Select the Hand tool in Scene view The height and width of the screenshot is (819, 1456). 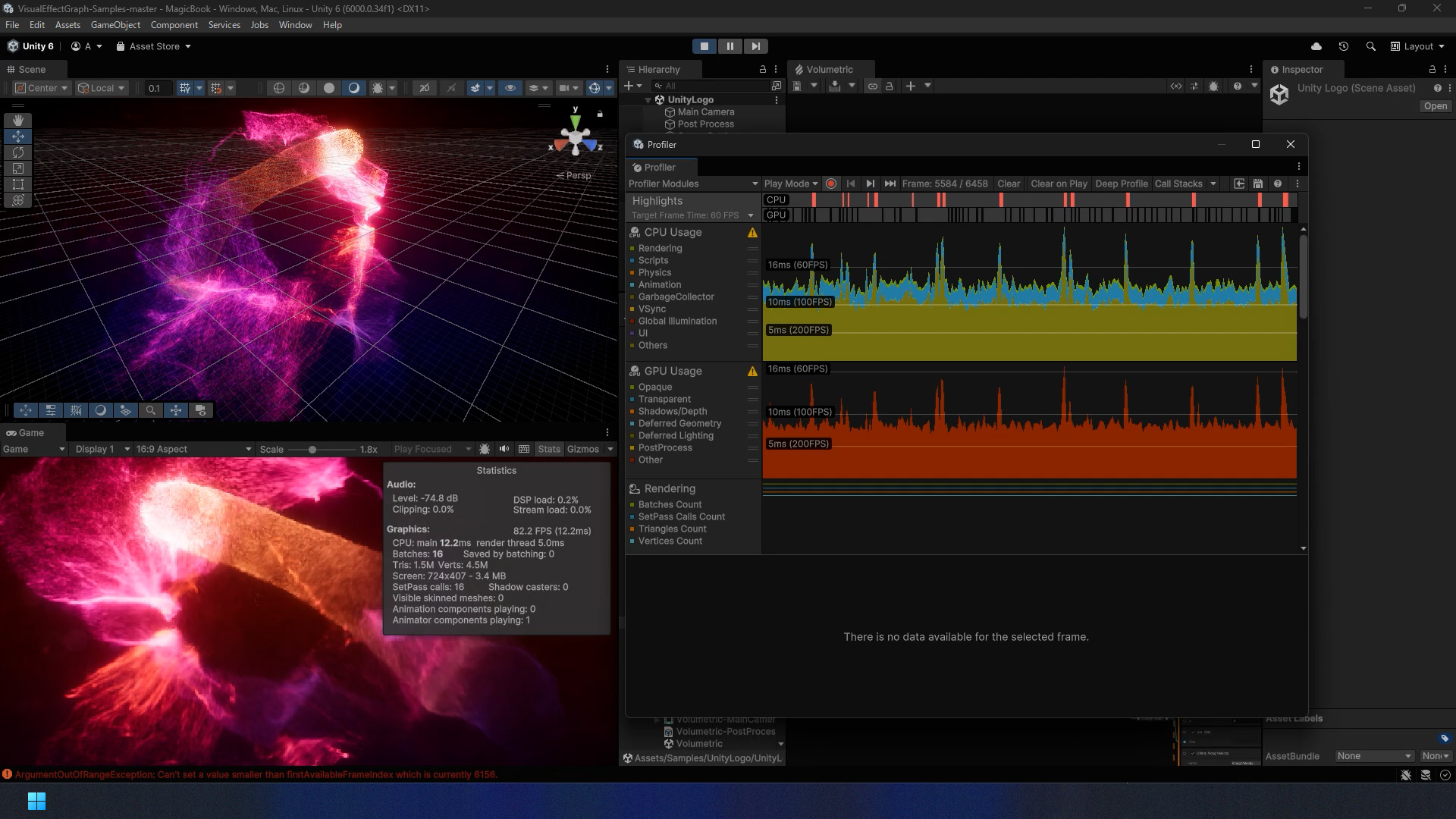pos(18,121)
